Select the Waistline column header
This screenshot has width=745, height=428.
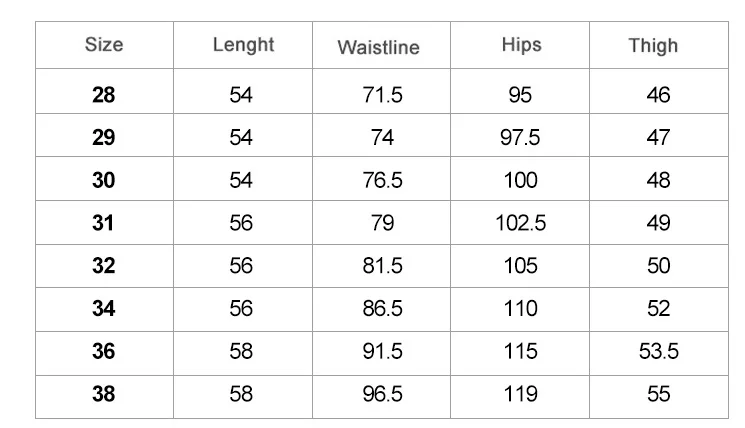[378, 47]
